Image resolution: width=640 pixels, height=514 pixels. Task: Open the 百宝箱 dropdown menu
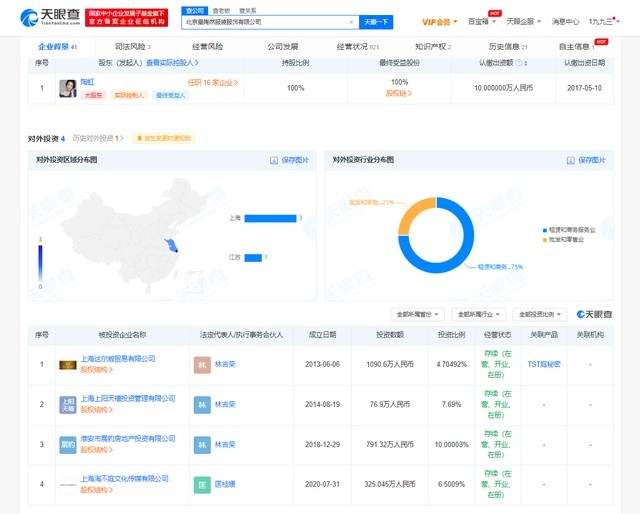[482, 22]
